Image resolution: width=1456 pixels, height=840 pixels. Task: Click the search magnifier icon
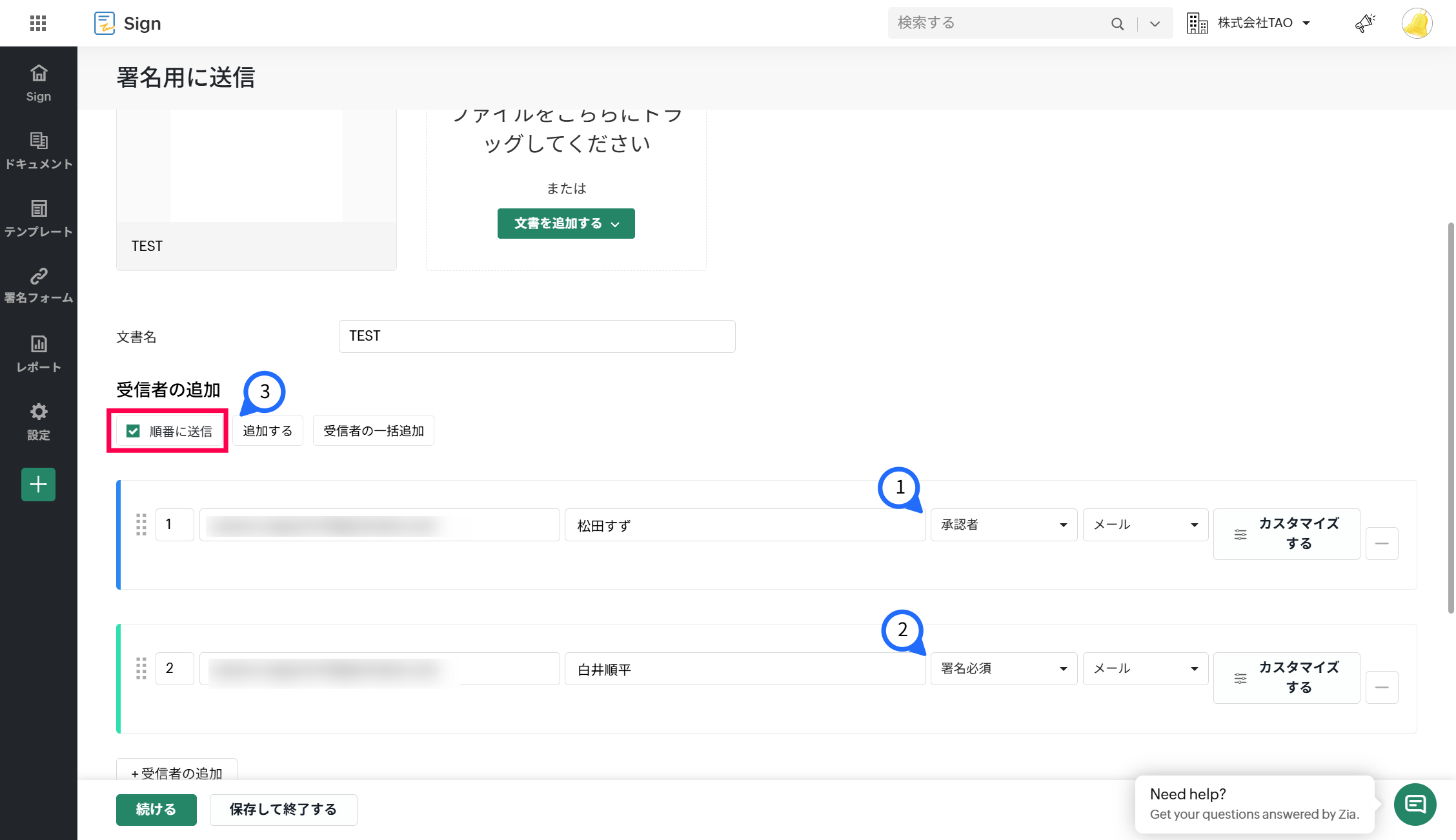pos(1117,24)
